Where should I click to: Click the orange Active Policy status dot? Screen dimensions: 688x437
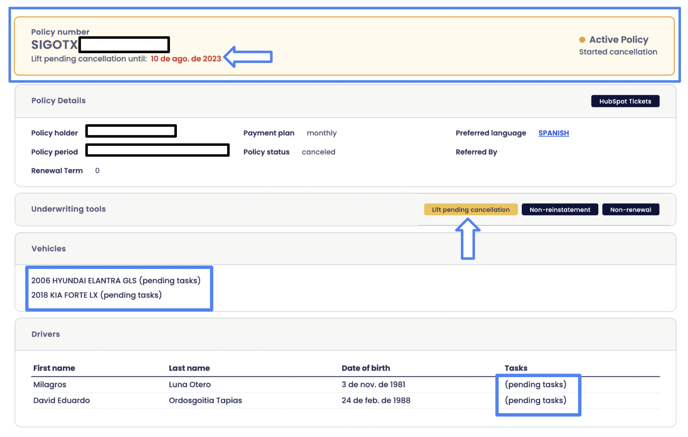(582, 40)
